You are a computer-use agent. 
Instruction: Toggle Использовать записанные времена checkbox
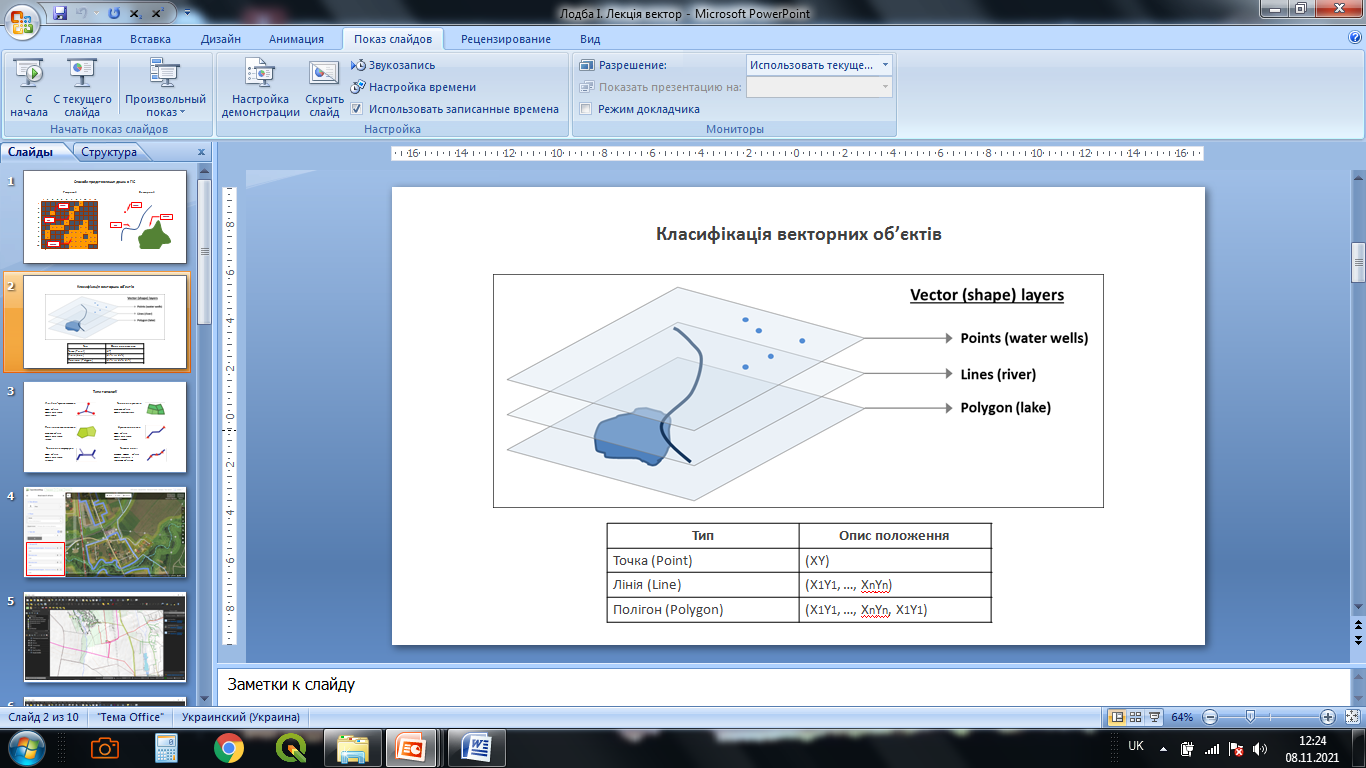(x=357, y=109)
